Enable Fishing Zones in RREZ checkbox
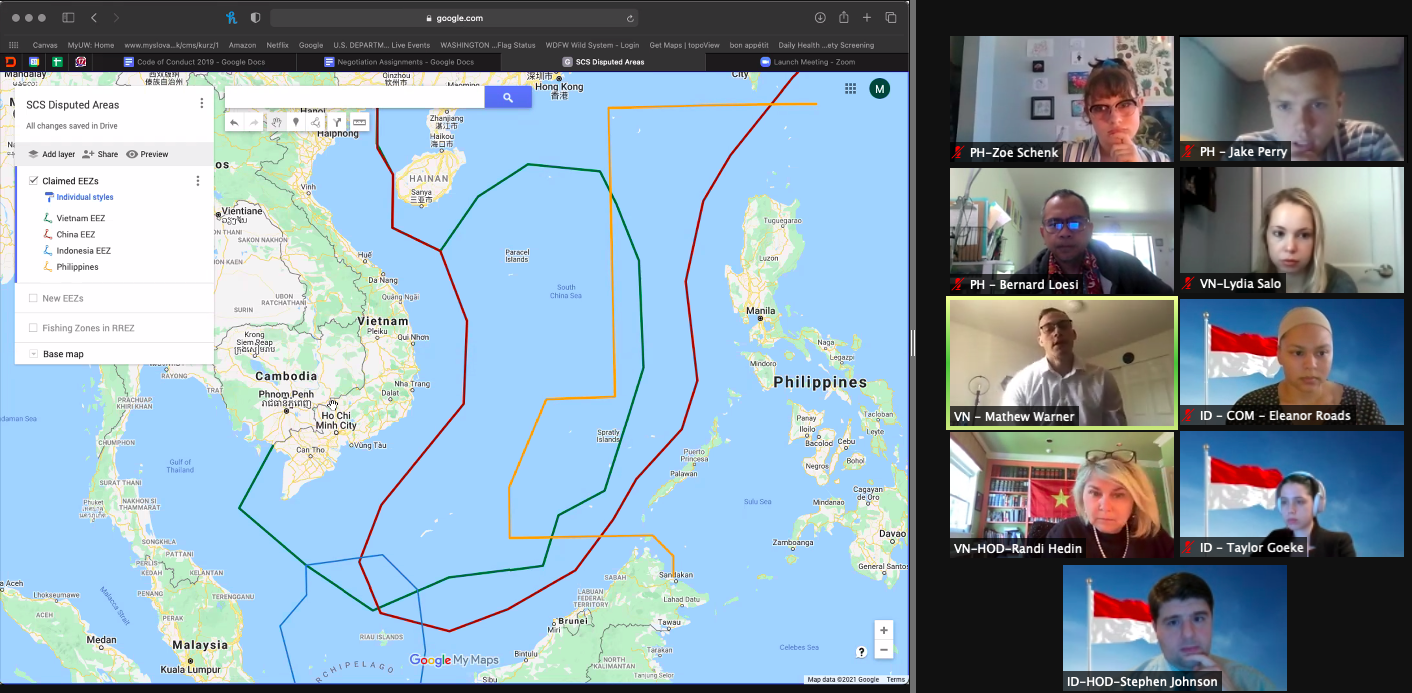Screen dimensions: 1412x693 34,328
